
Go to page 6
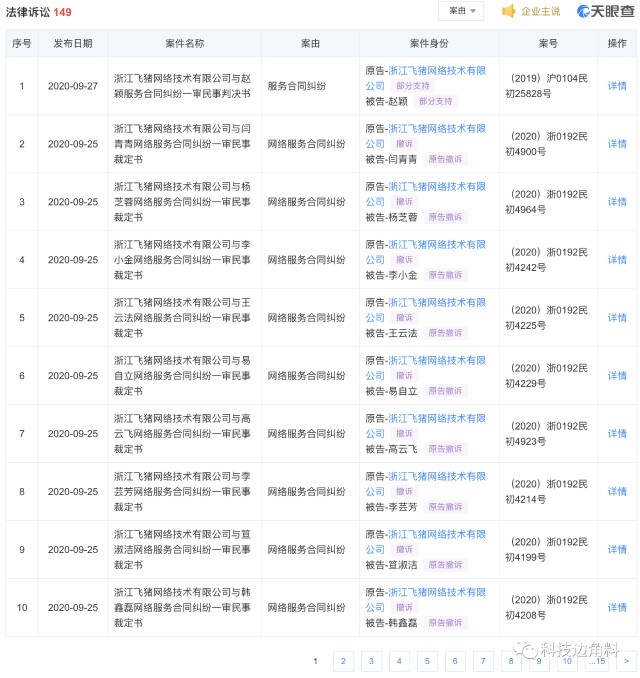(455, 661)
